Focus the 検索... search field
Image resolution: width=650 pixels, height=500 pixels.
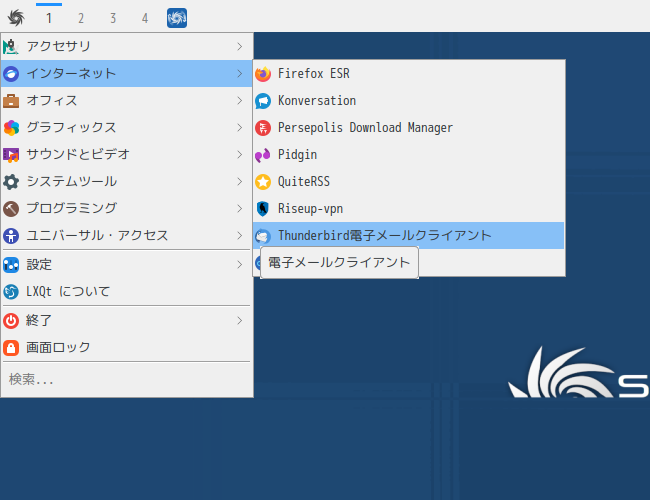click(x=127, y=379)
